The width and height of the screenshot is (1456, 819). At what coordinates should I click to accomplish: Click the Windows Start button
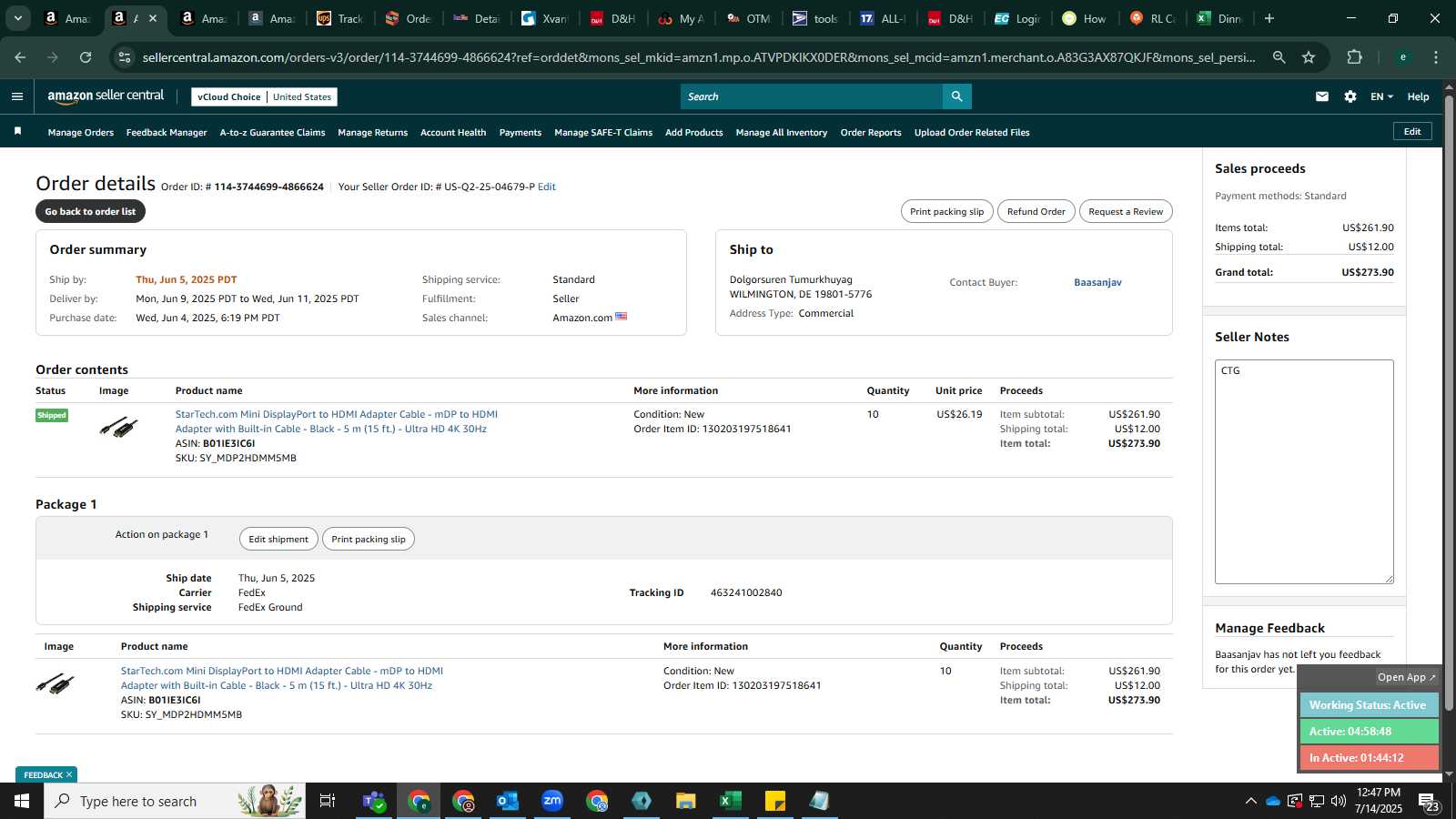[x=22, y=801]
